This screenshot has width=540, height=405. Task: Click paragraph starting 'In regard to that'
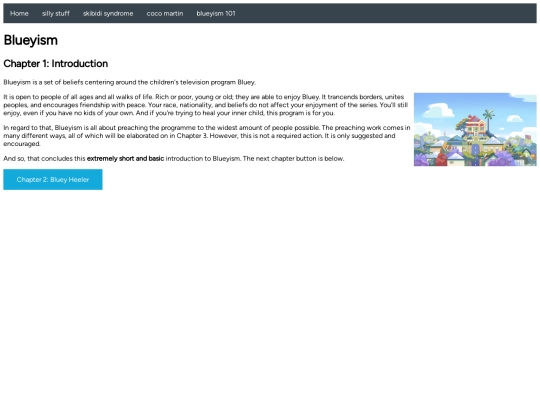(x=207, y=136)
